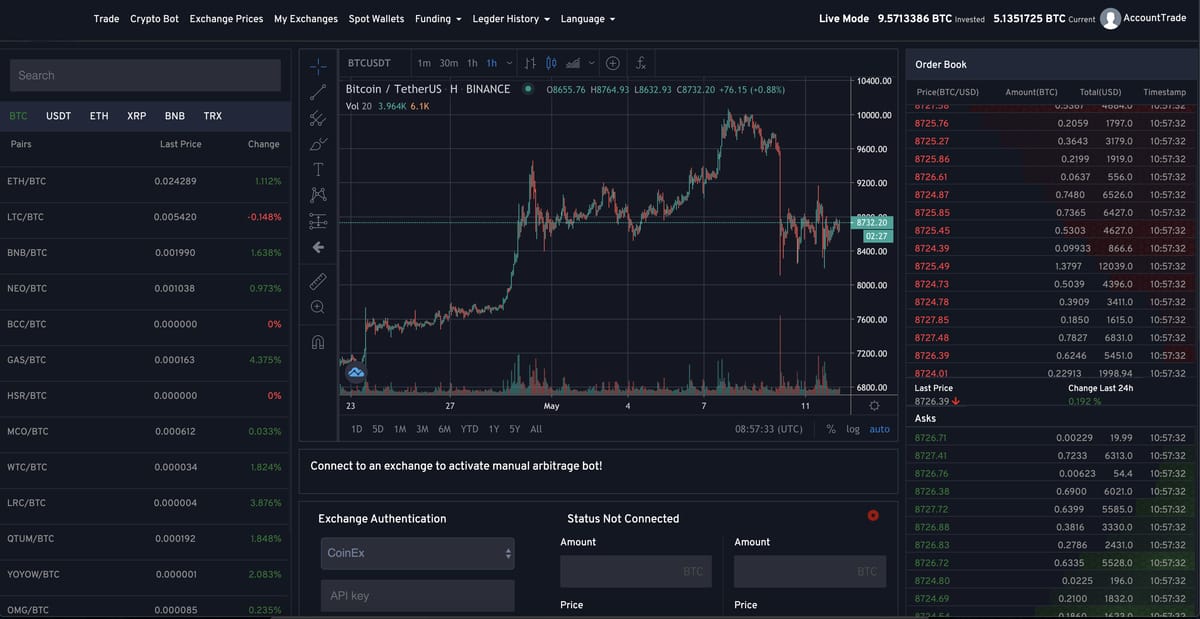This screenshot has height=619, width=1200.
Task: Enable the magnet snap mode
Action: coord(318,343)
